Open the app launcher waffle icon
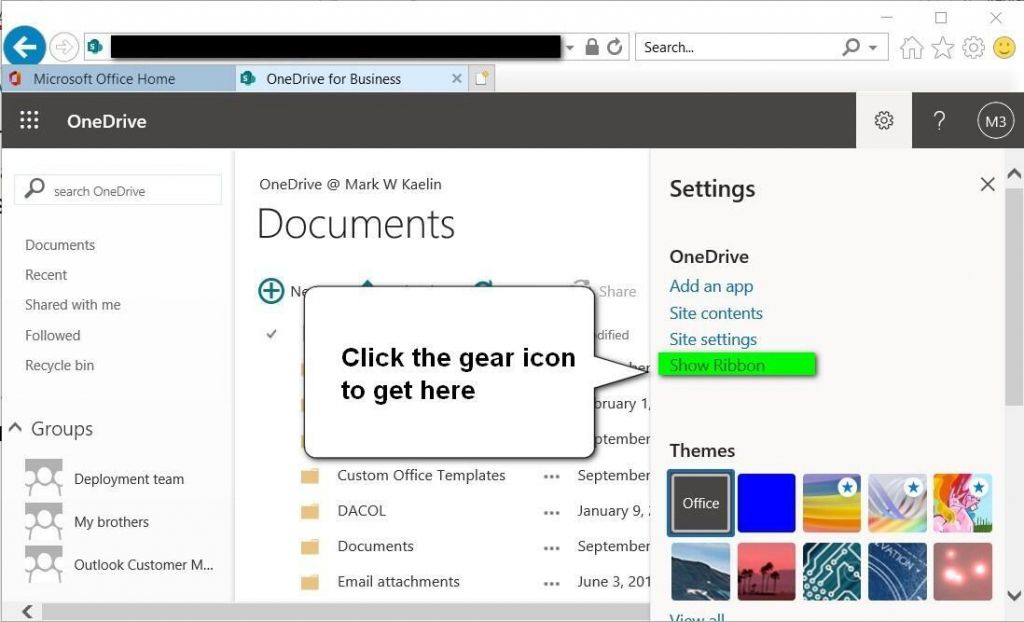Image resolution: width=1024 pixels, height=622 pixels. pos(29,121)
